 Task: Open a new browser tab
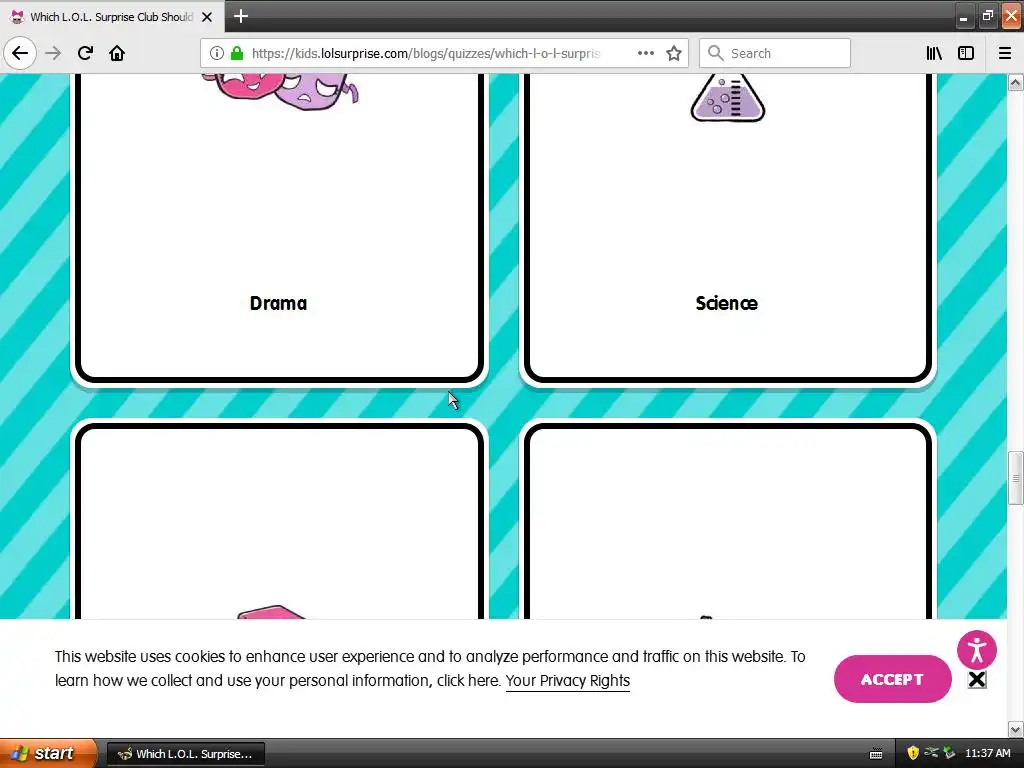(x=240, y=16)
